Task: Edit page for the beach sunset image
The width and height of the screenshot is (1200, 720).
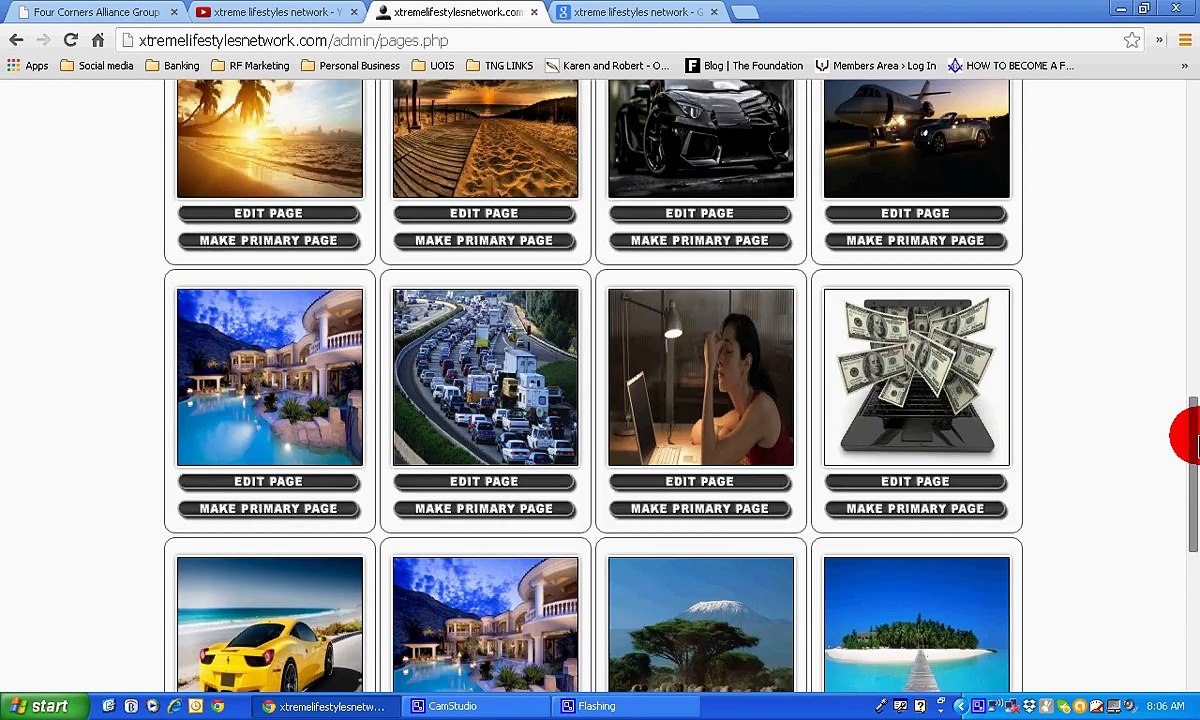Action: [269, 214]
